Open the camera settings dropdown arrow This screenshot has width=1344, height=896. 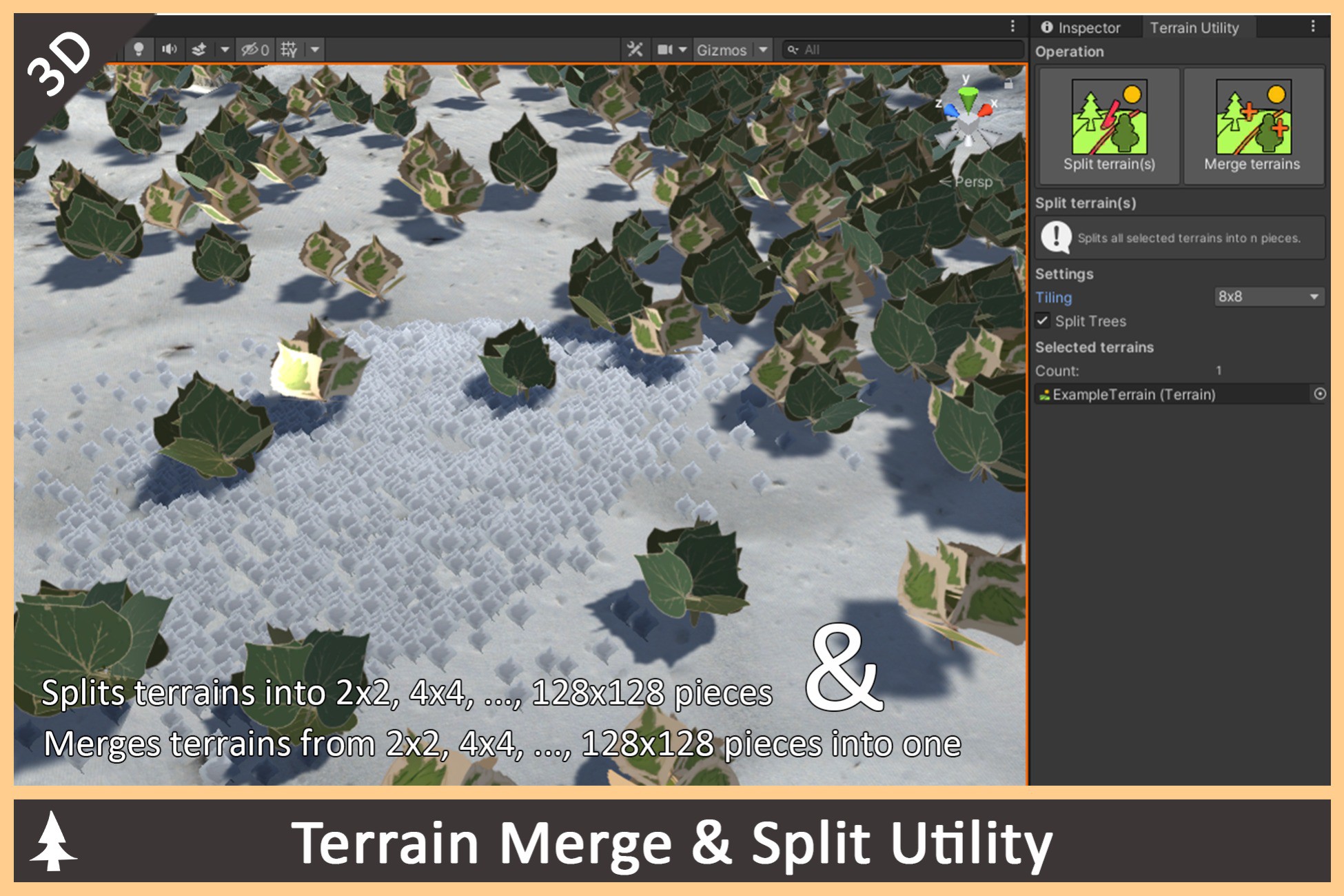click(682, 49)
